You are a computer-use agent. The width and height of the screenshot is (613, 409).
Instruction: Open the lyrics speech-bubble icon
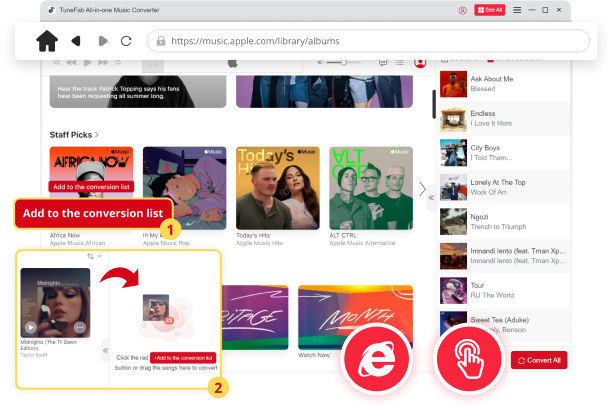tap(383, 63)
